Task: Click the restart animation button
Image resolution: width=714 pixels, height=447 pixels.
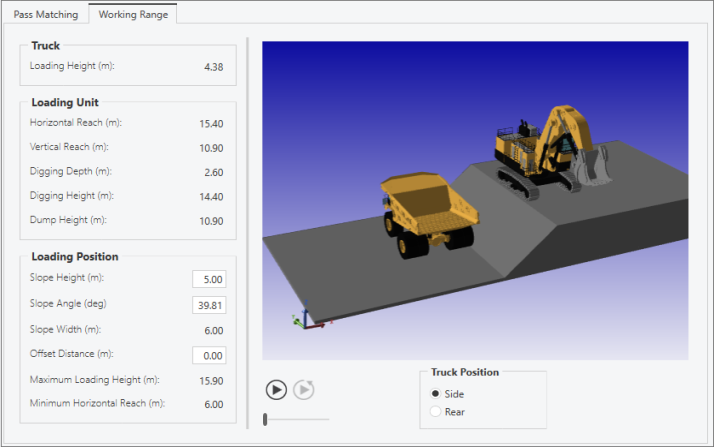Action: pyautogui.click(x=304, y=390)
